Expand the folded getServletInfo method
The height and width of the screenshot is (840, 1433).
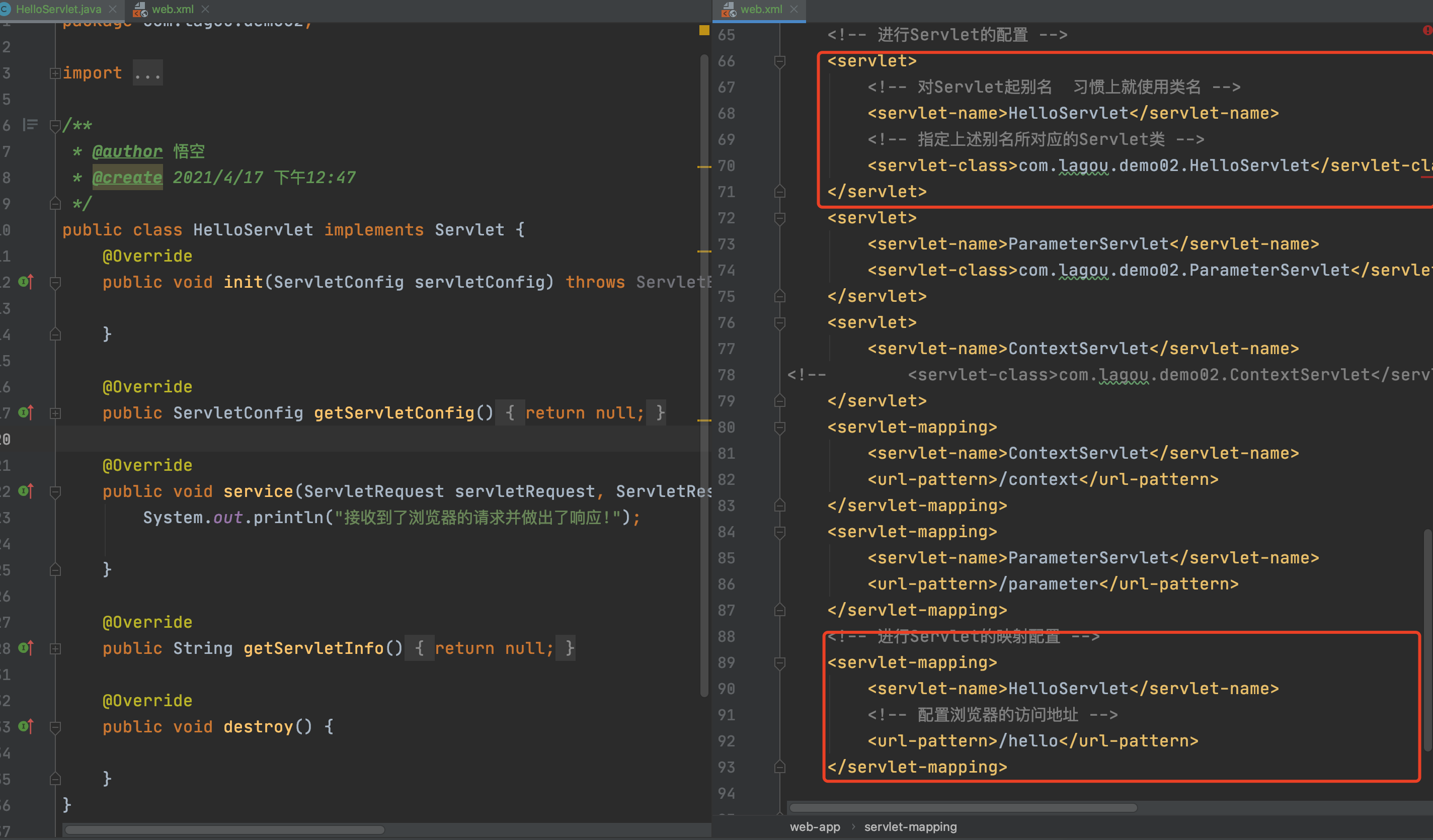pos(55,648)
